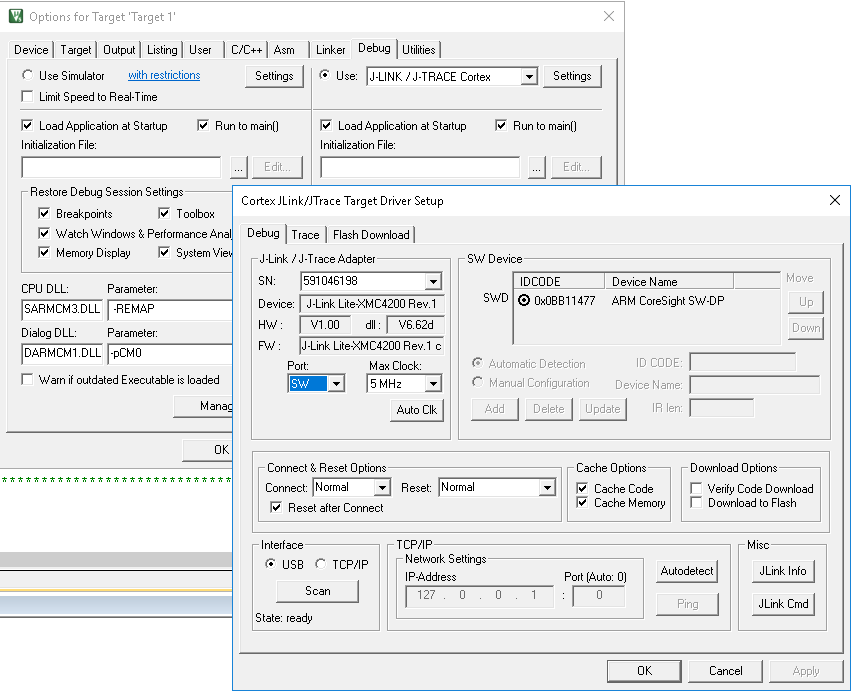Click J-LINK Settings button
The width and height of the screenshot is (851, 692).
572,76
